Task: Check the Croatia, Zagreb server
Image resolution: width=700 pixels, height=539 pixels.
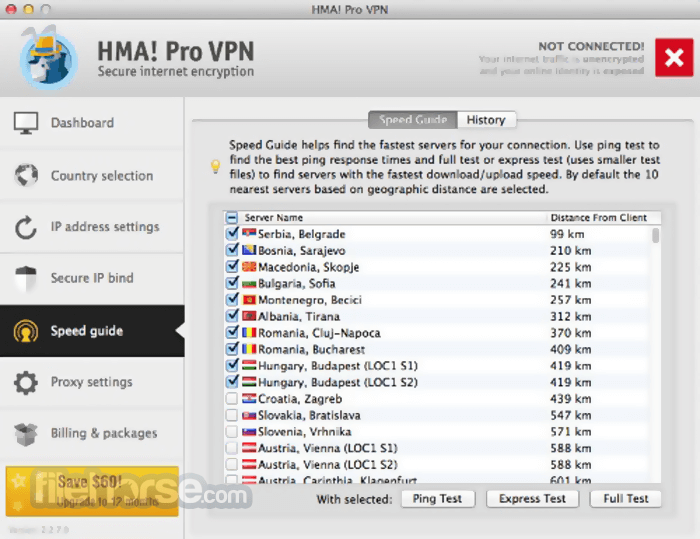Action: pos(232,398)
